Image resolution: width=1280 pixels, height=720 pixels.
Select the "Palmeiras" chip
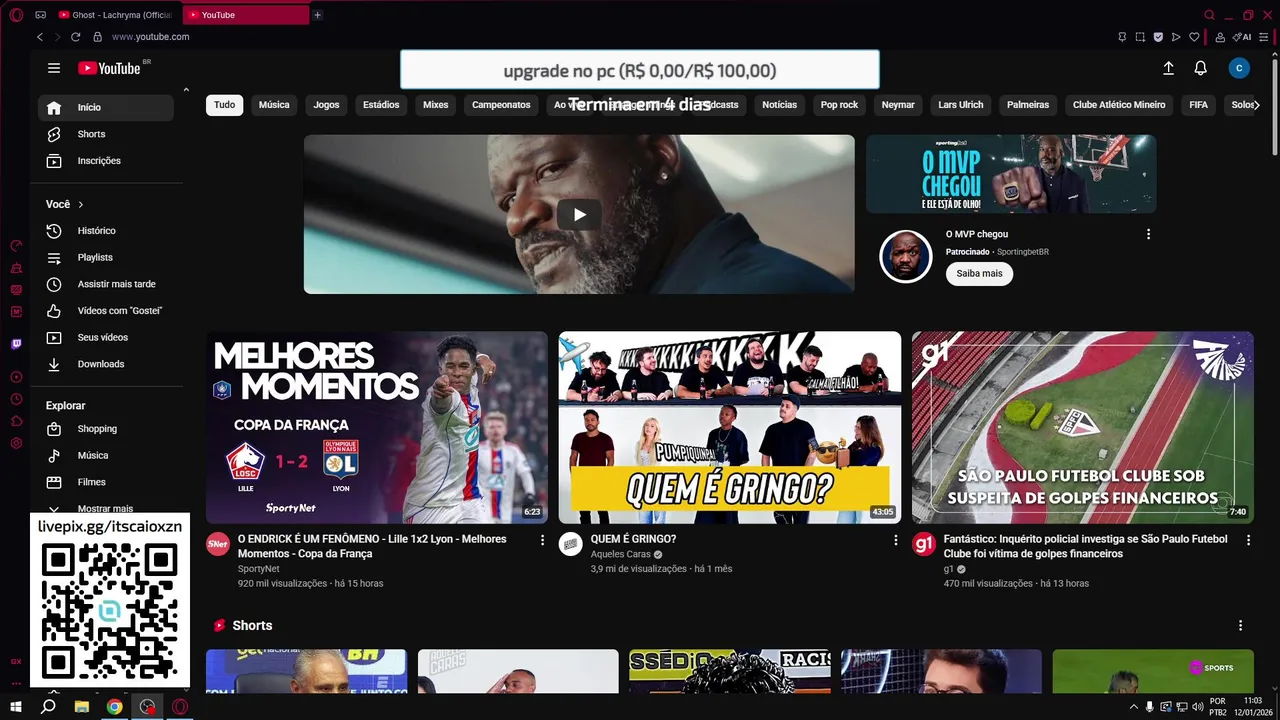click(1028, 105)
